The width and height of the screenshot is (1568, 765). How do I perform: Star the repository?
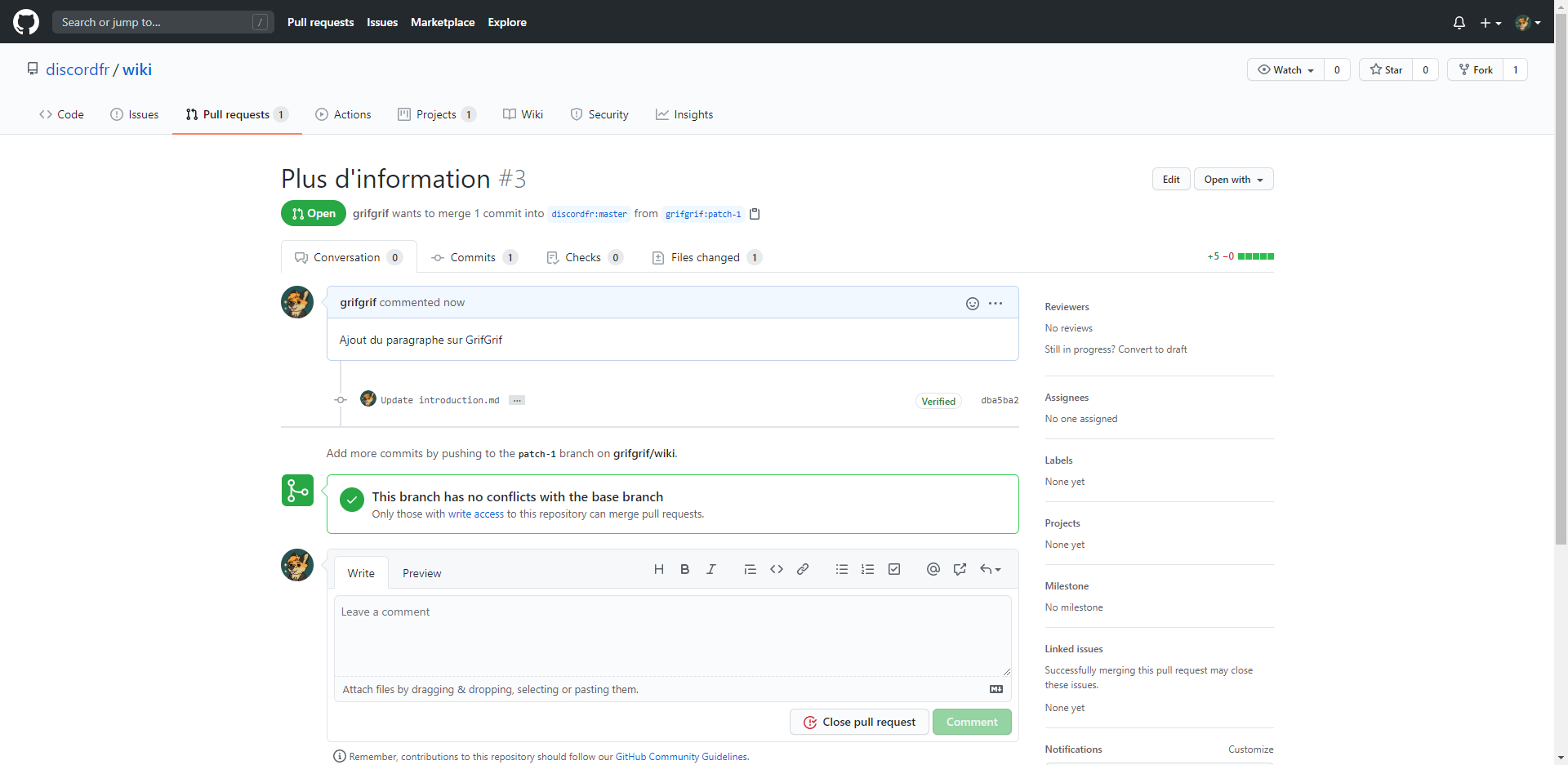click(1386, 69)
